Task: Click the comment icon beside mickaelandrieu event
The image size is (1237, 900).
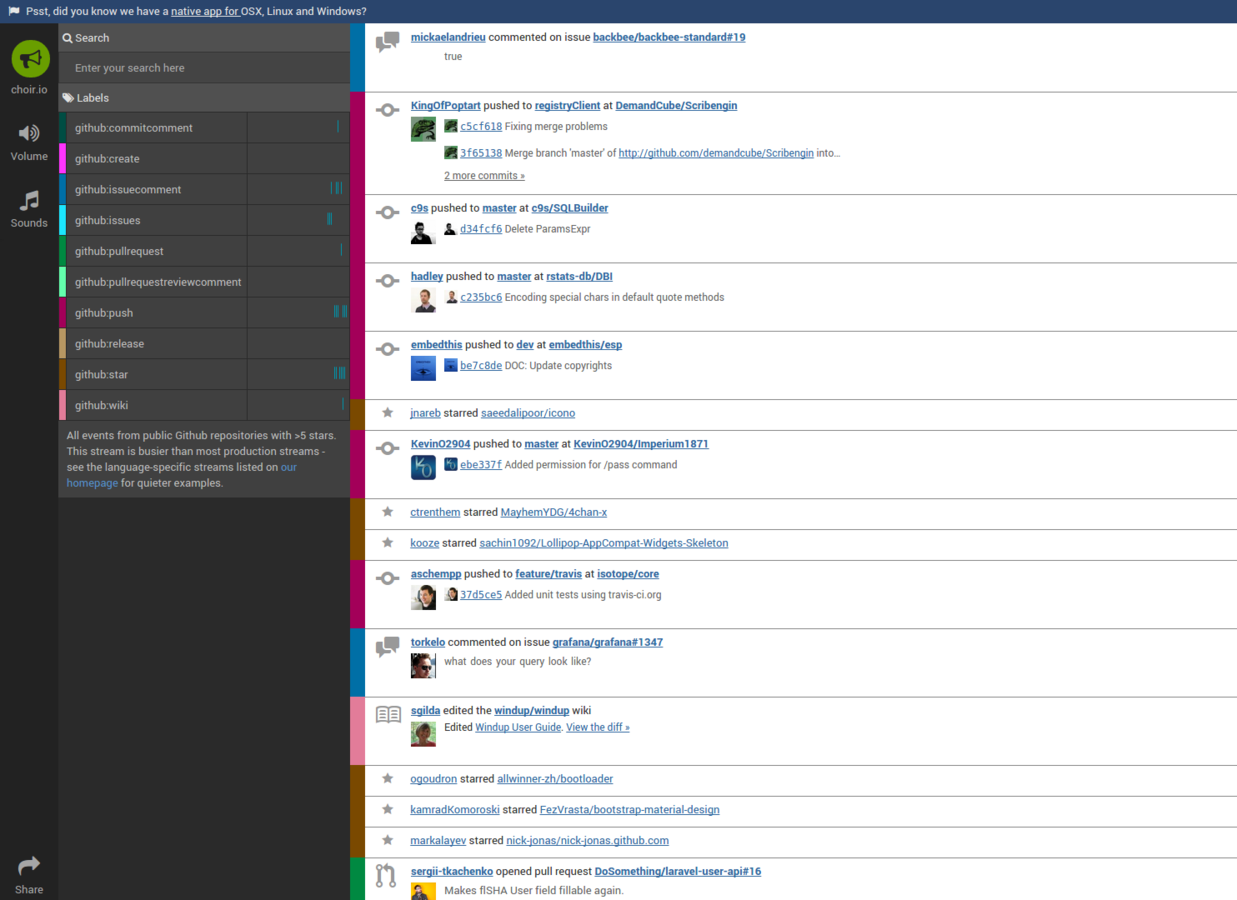Action: tap(388, 42)
